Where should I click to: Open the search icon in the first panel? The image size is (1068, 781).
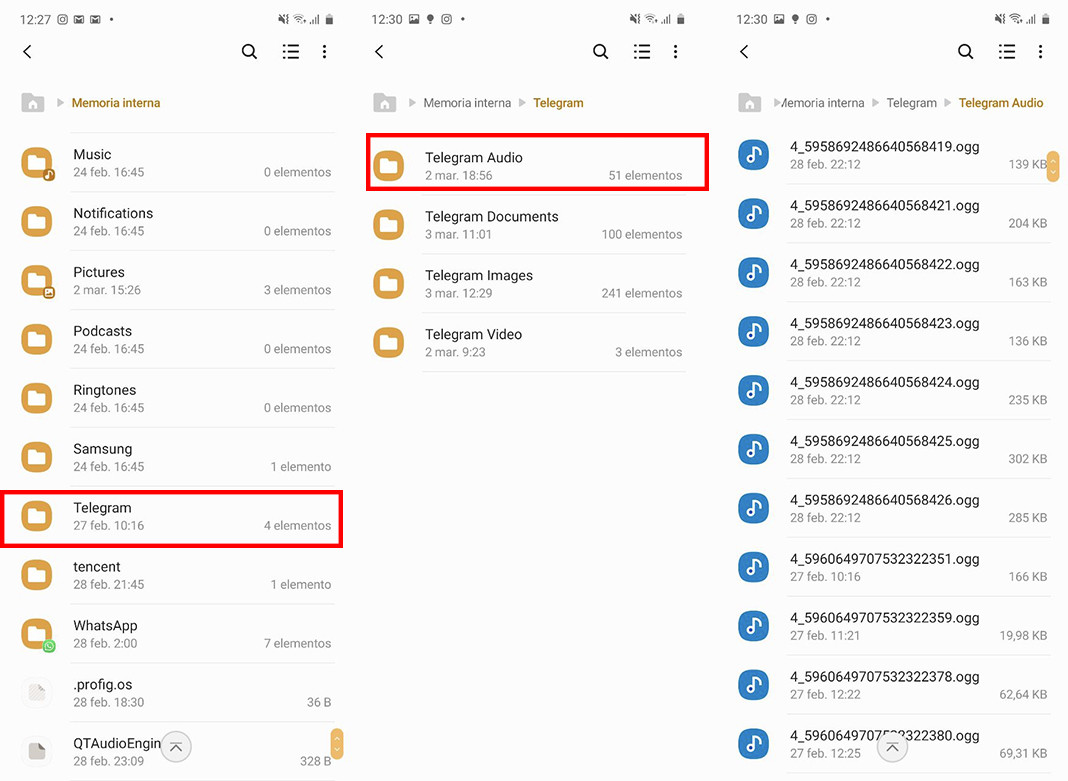click(249, 51)
